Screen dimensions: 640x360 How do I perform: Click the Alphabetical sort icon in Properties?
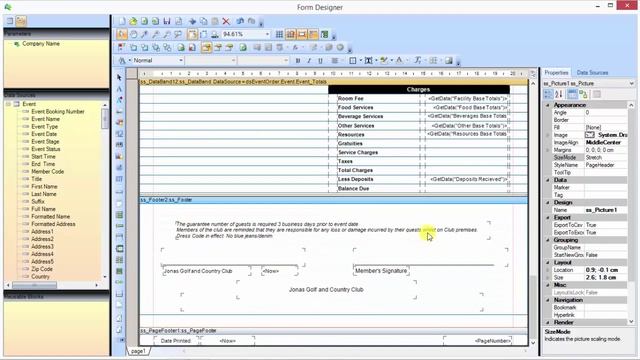coord(559,94)
